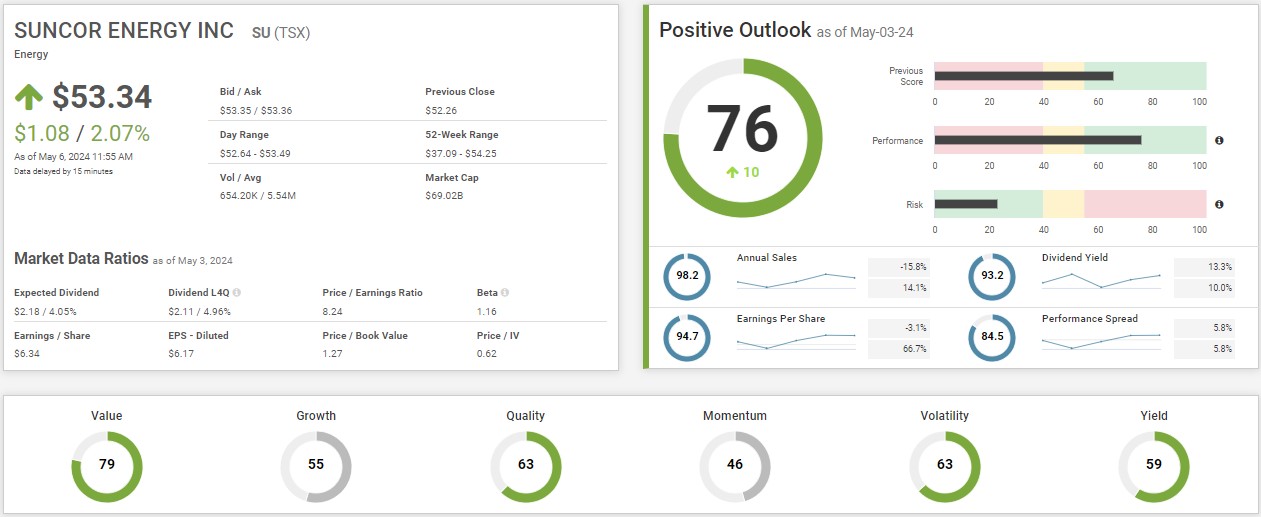Click the Data delayed by 15 minutes note
Viewport: 1261px width, 517px height.
(x=63, y=172)
